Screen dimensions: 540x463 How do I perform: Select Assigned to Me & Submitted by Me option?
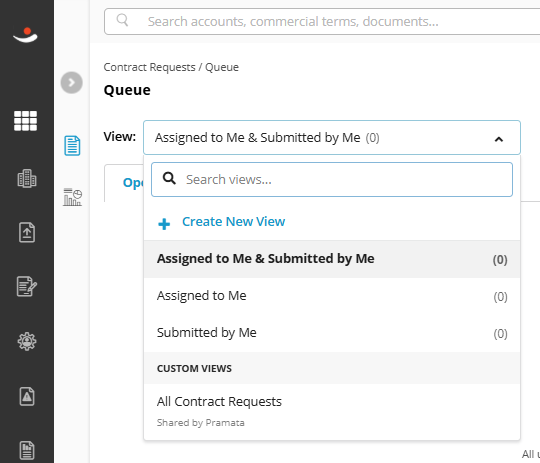332,259
